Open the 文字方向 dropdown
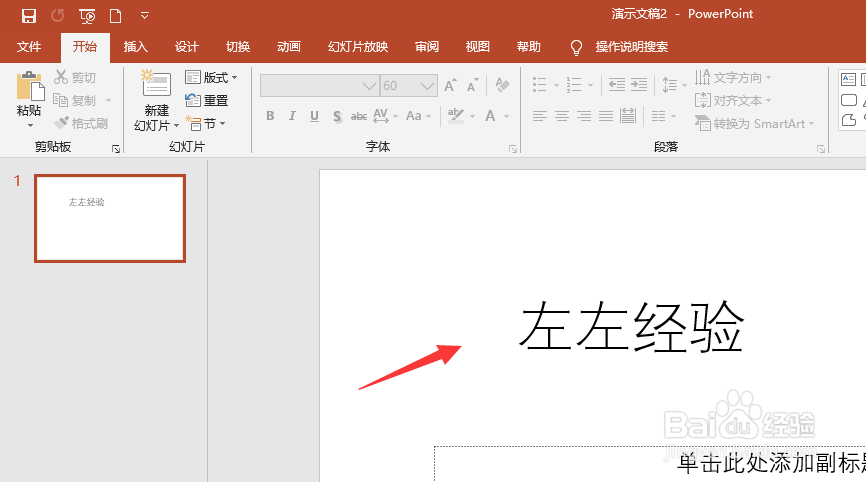 click(x=733, y=77)
